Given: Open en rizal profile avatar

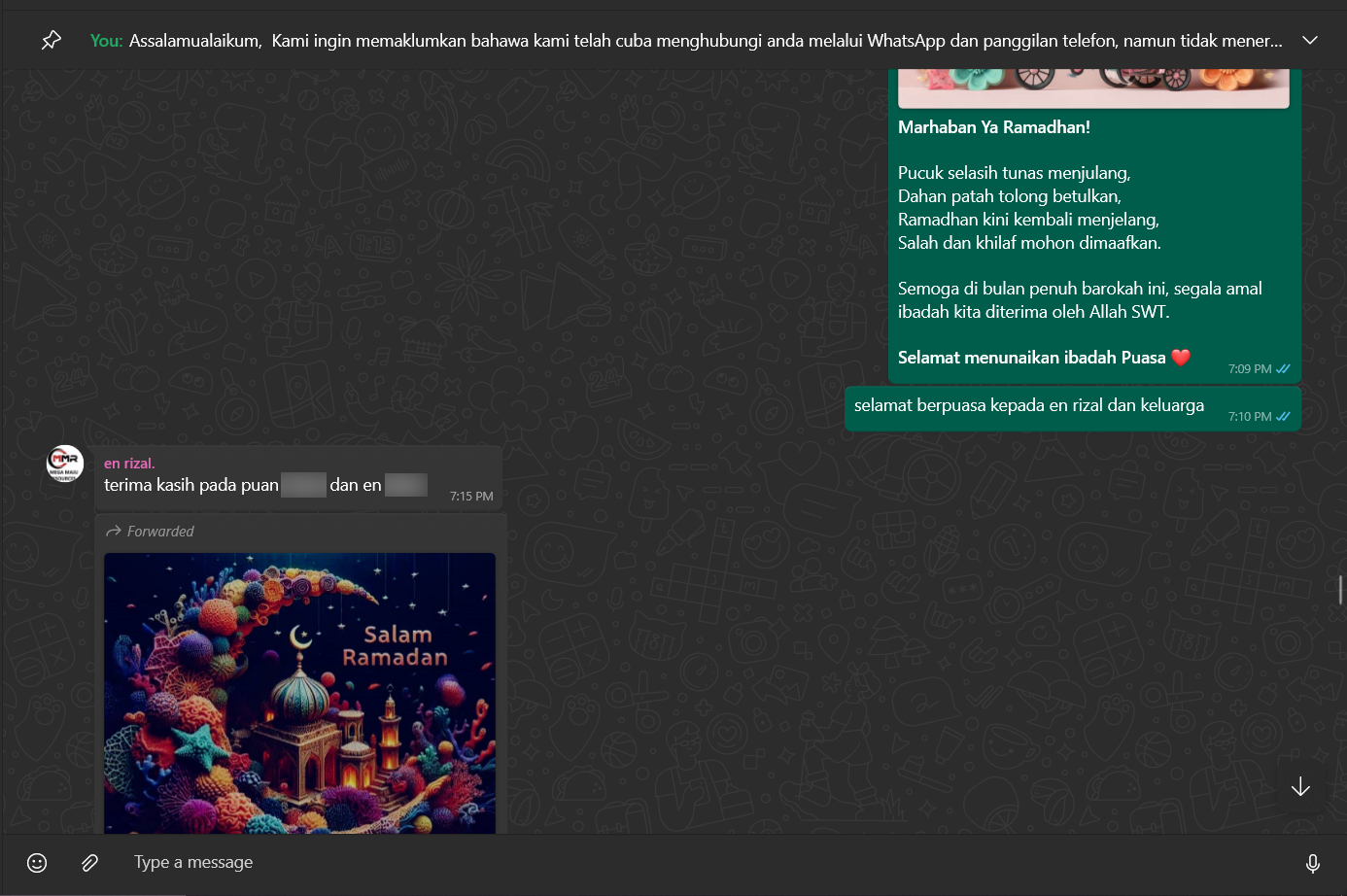Looking at the screenshot, I should pos(65,464).
